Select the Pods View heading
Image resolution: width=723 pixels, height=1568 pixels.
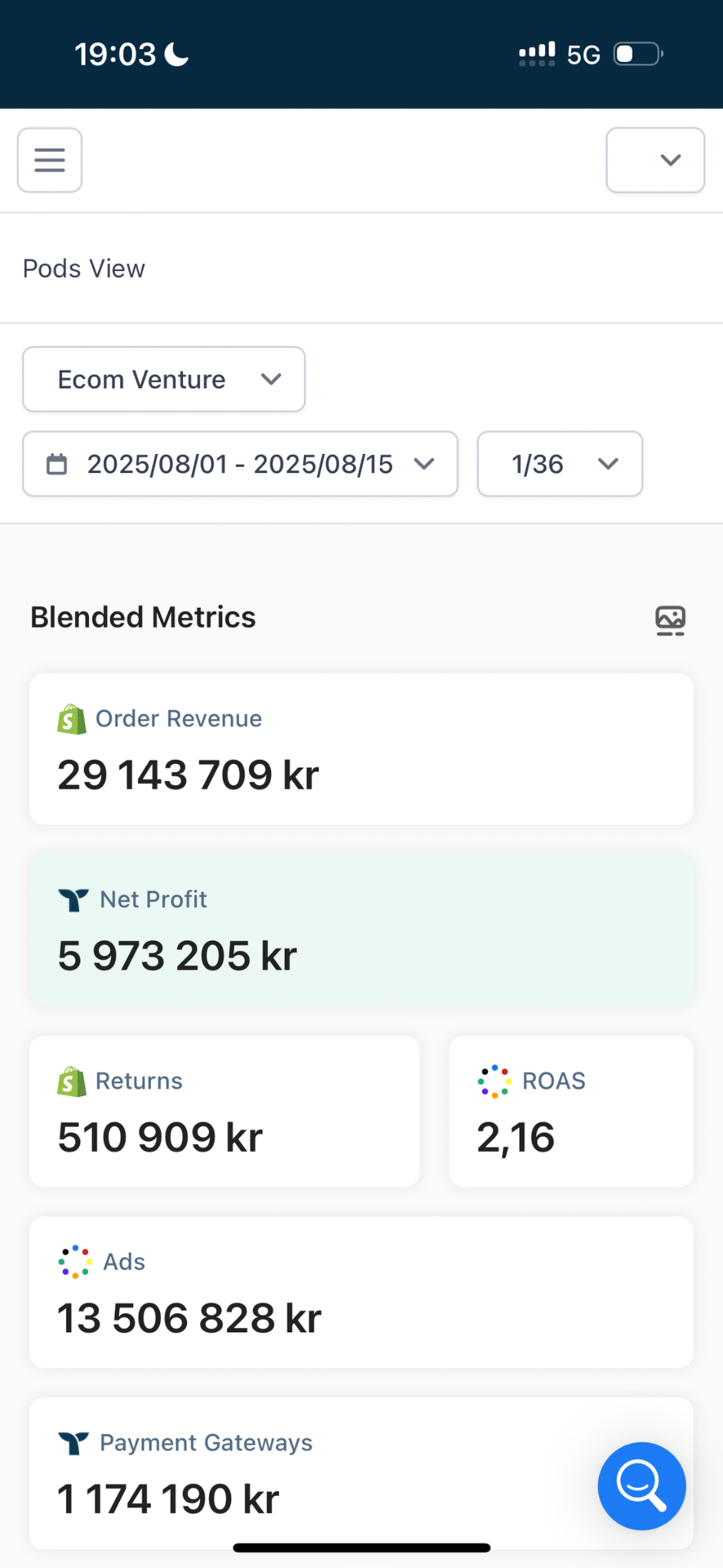point(84,269)
